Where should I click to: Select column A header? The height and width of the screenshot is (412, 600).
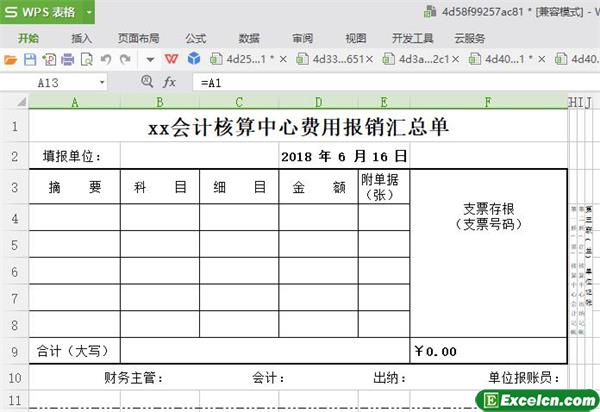[x=75, y=102]
